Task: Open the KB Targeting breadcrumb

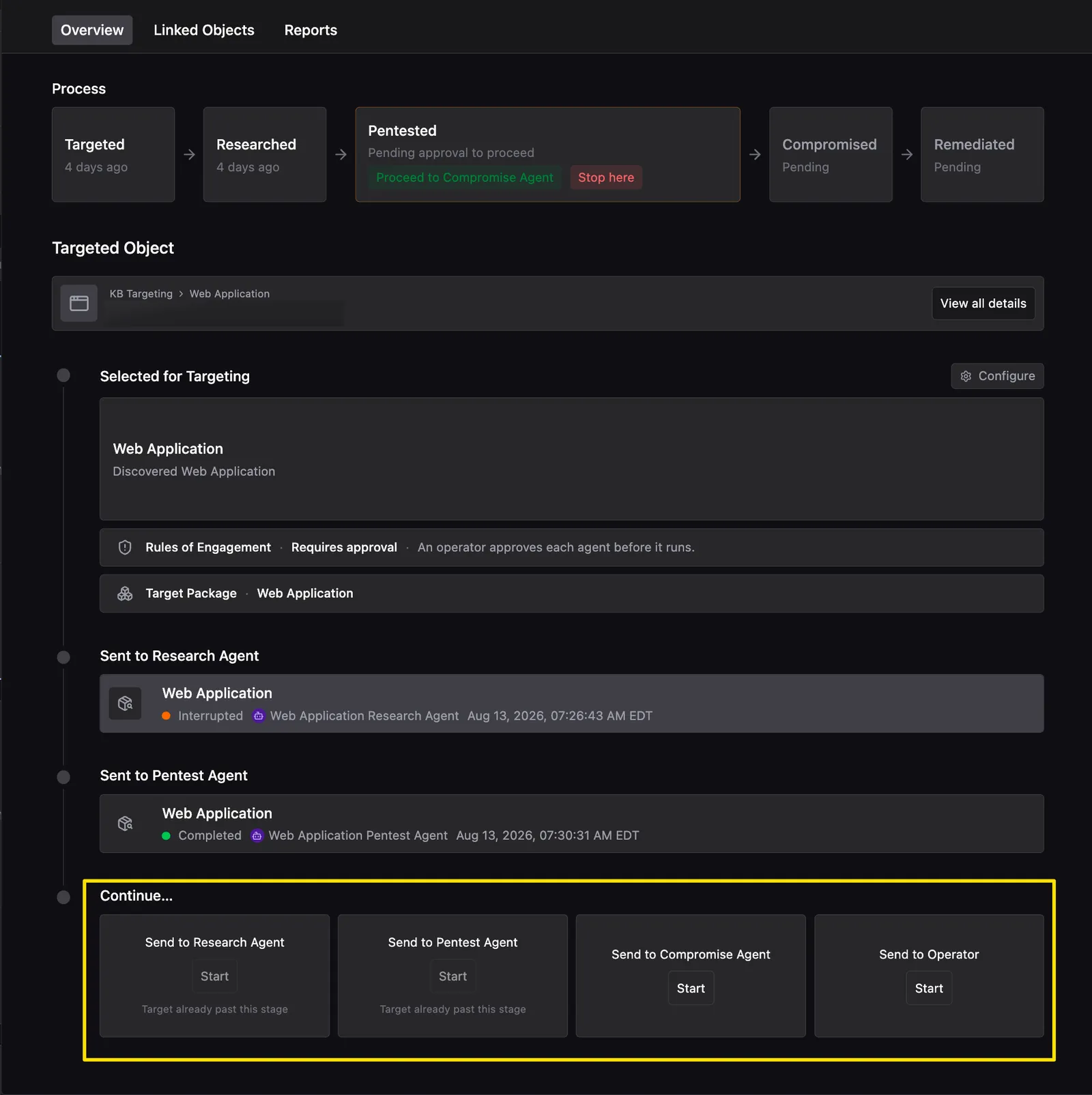Action: 141,293
